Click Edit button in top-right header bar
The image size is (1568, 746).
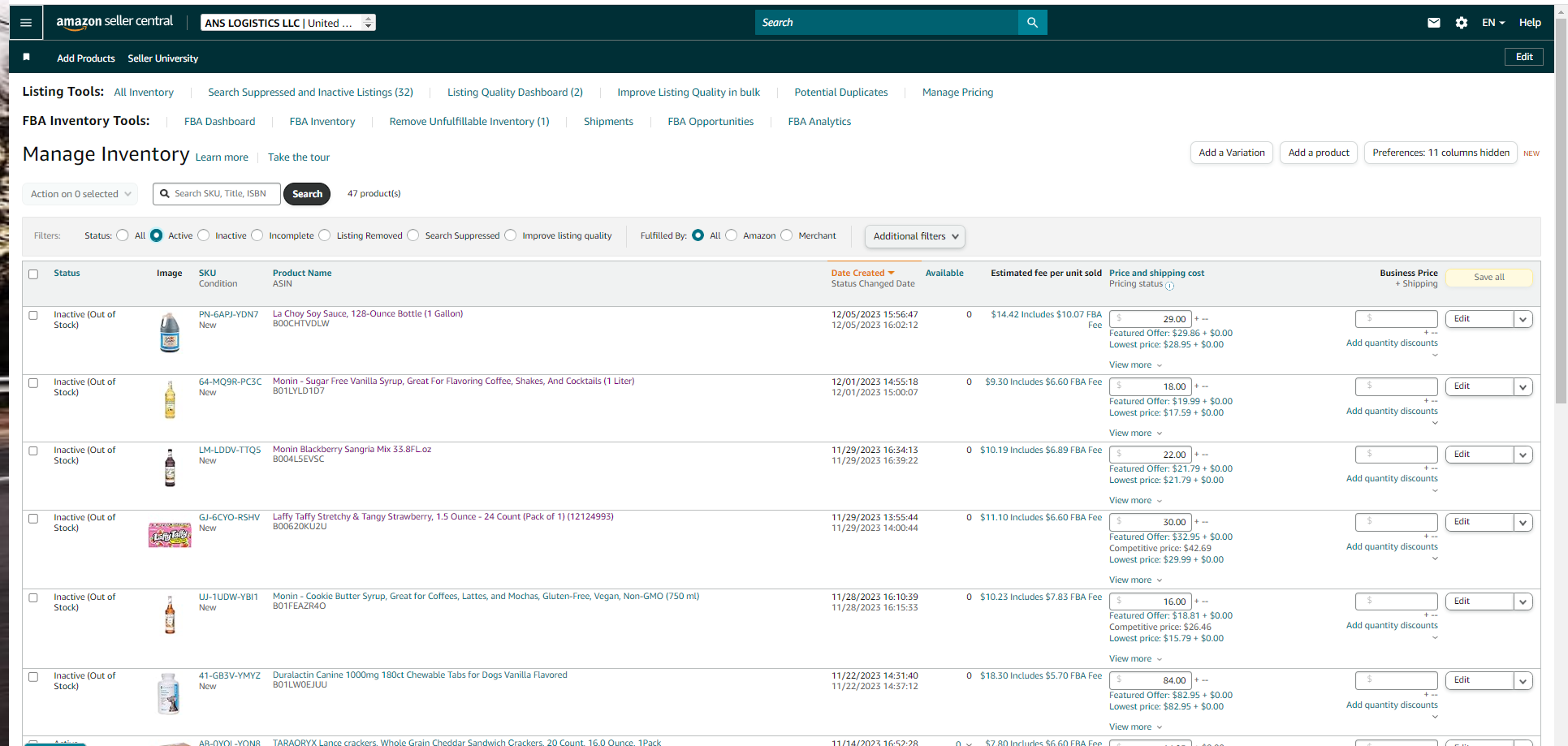1524,57
